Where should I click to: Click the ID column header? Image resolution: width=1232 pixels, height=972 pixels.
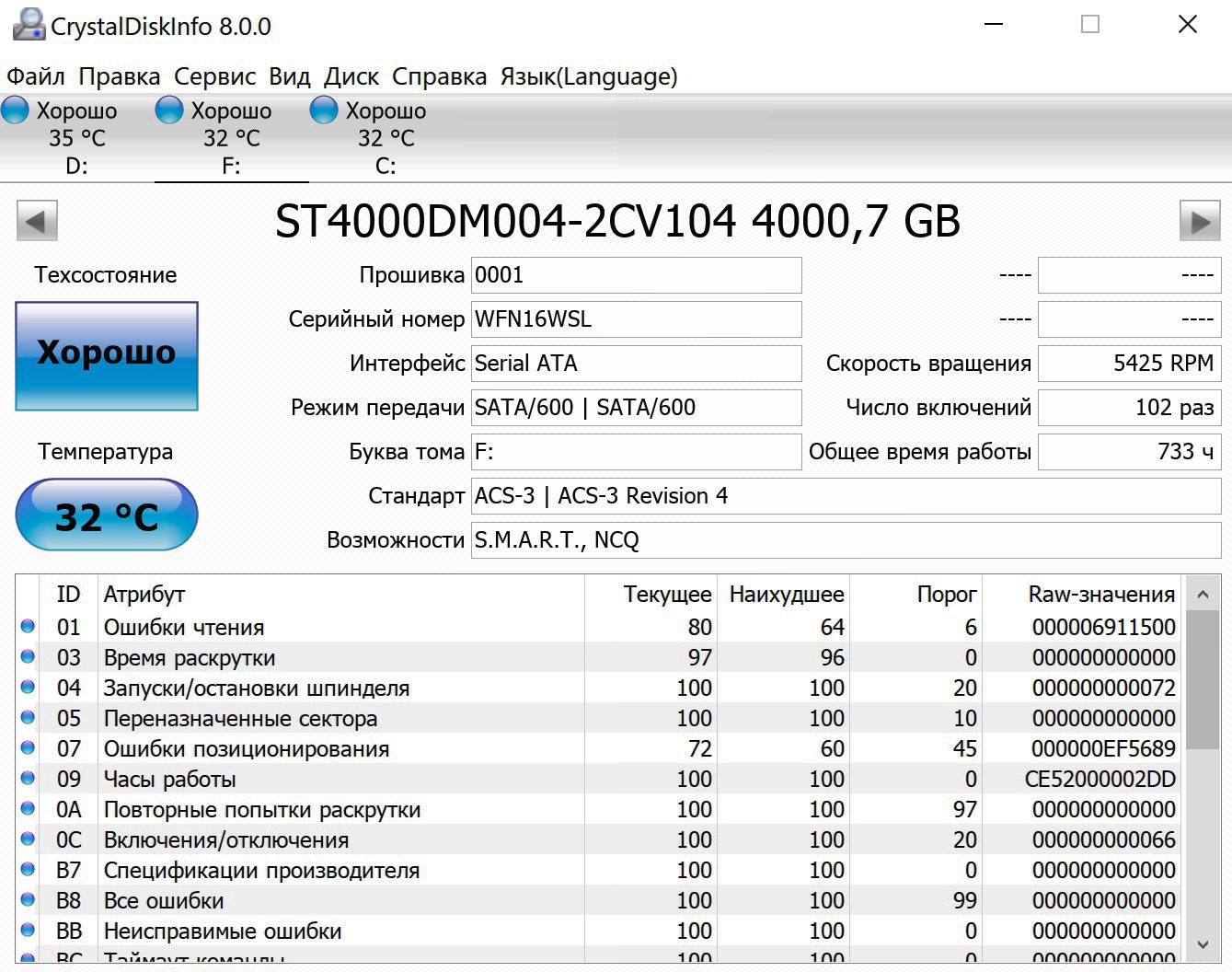[x=69, y=595]
